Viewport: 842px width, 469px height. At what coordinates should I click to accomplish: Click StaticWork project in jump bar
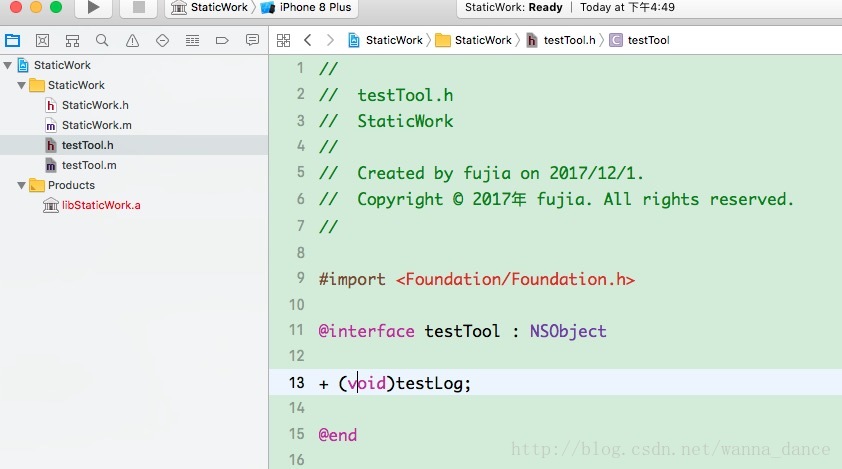386,40
